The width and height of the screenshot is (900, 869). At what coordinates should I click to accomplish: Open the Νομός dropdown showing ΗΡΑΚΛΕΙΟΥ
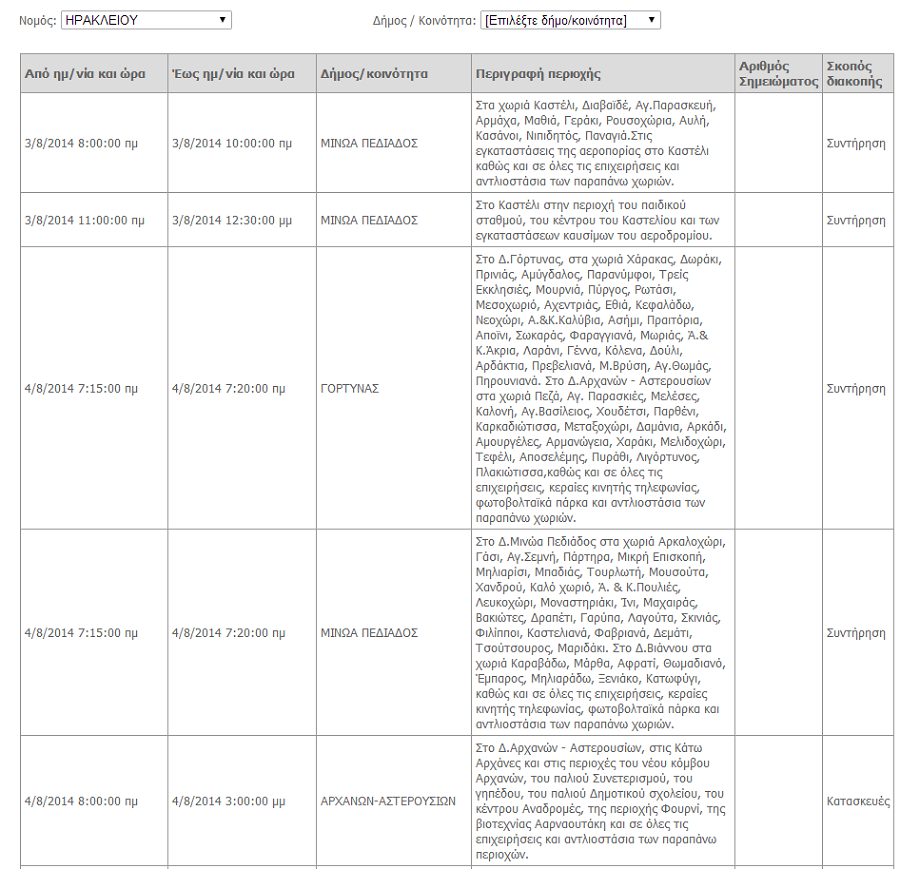145,20
